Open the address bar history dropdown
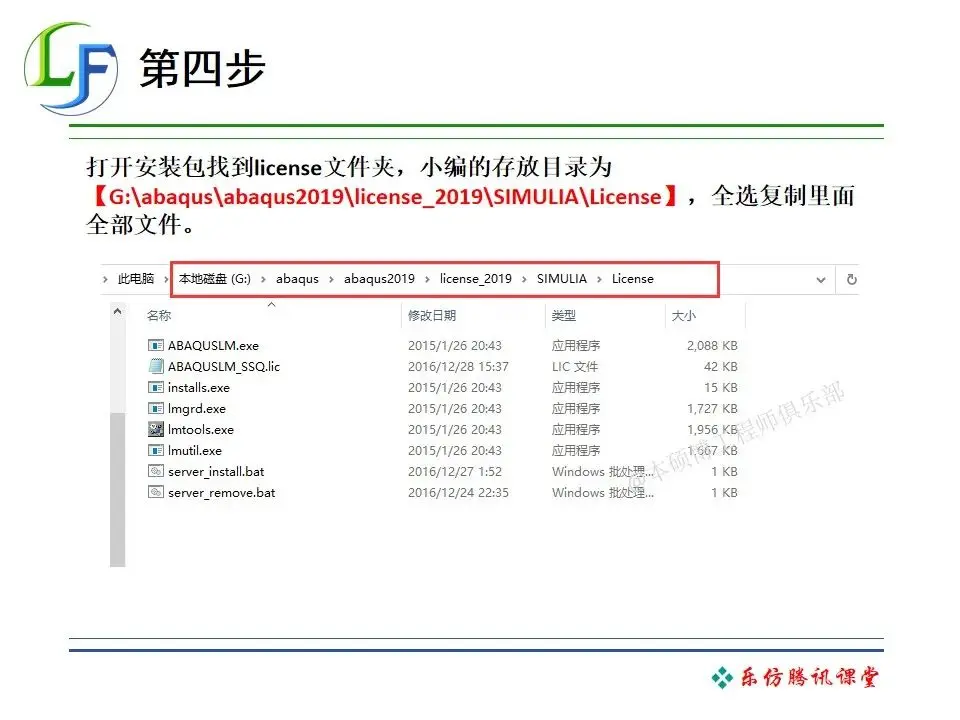Viewport: 960px width, 720px height. [x=820, y=280]
